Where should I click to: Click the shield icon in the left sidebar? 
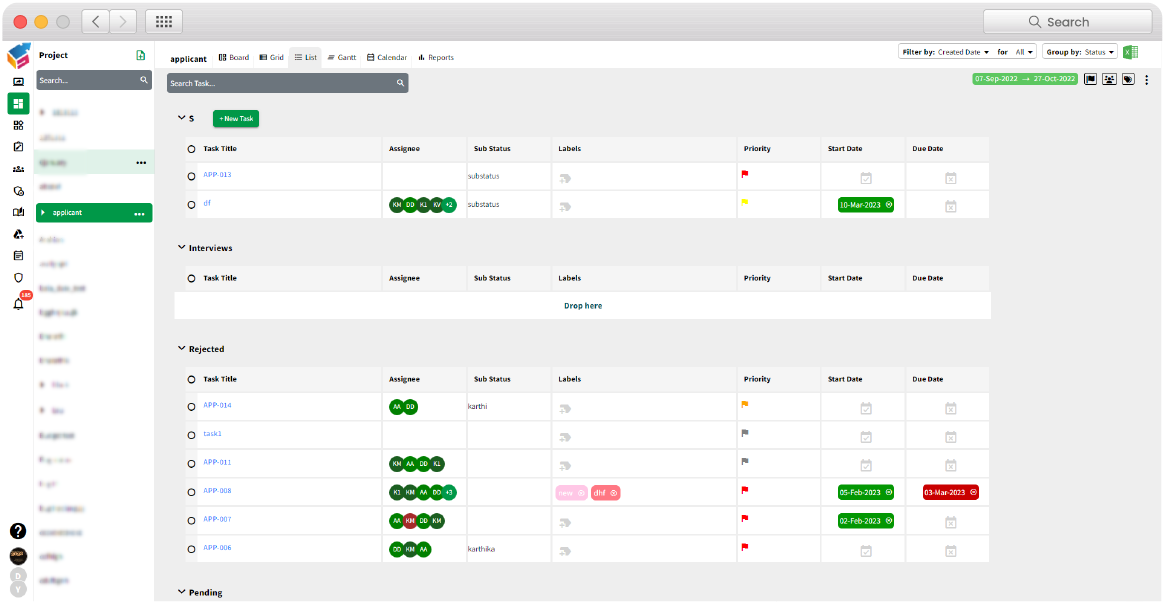point(17,276)
